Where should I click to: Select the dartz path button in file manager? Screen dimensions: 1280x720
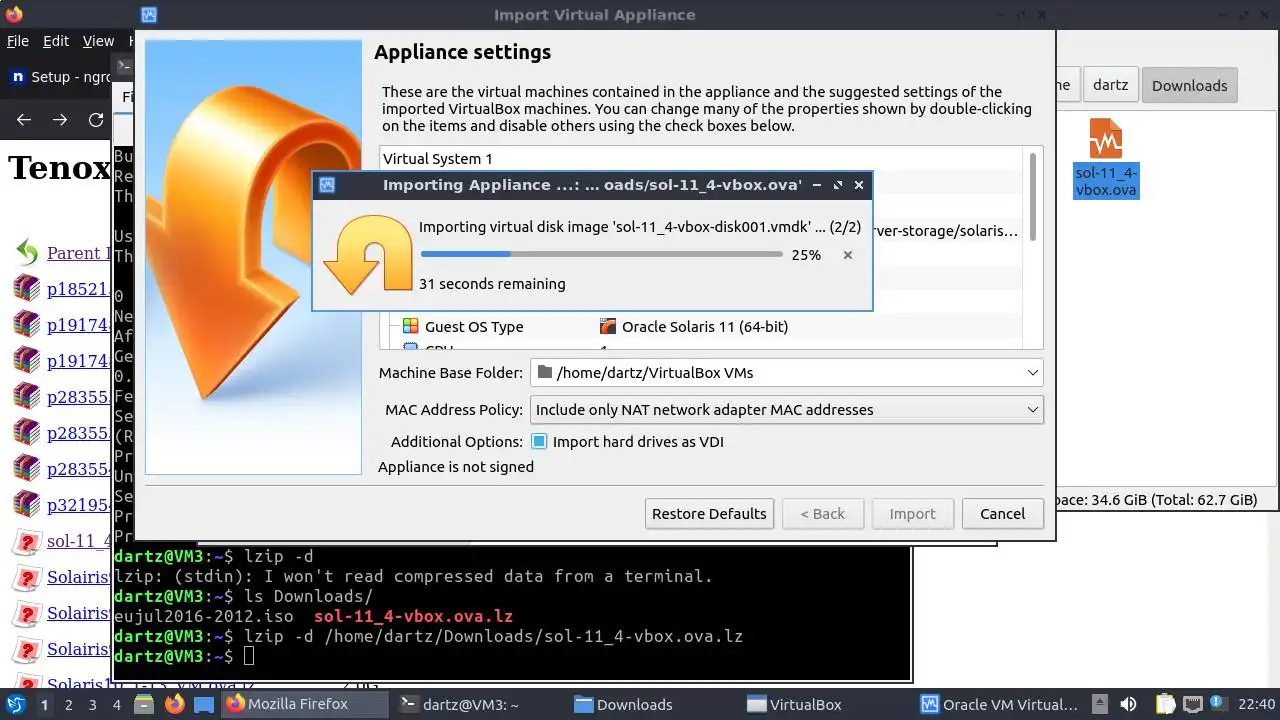tap(1110, 85)
